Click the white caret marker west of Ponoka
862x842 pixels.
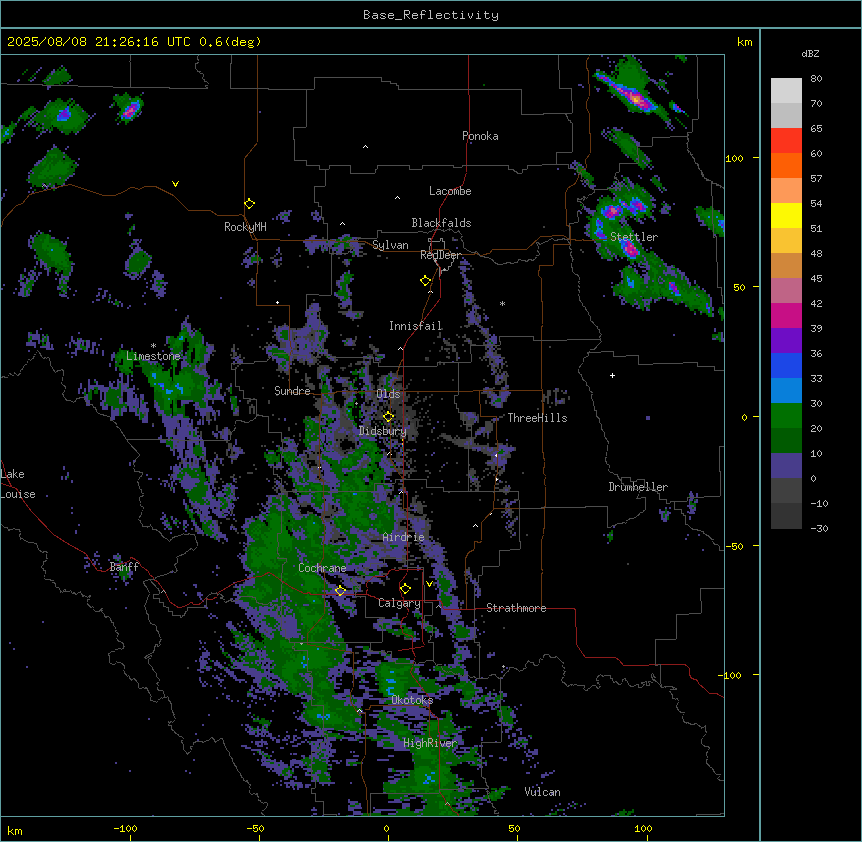pyautogui.click(x=365, y=147)
